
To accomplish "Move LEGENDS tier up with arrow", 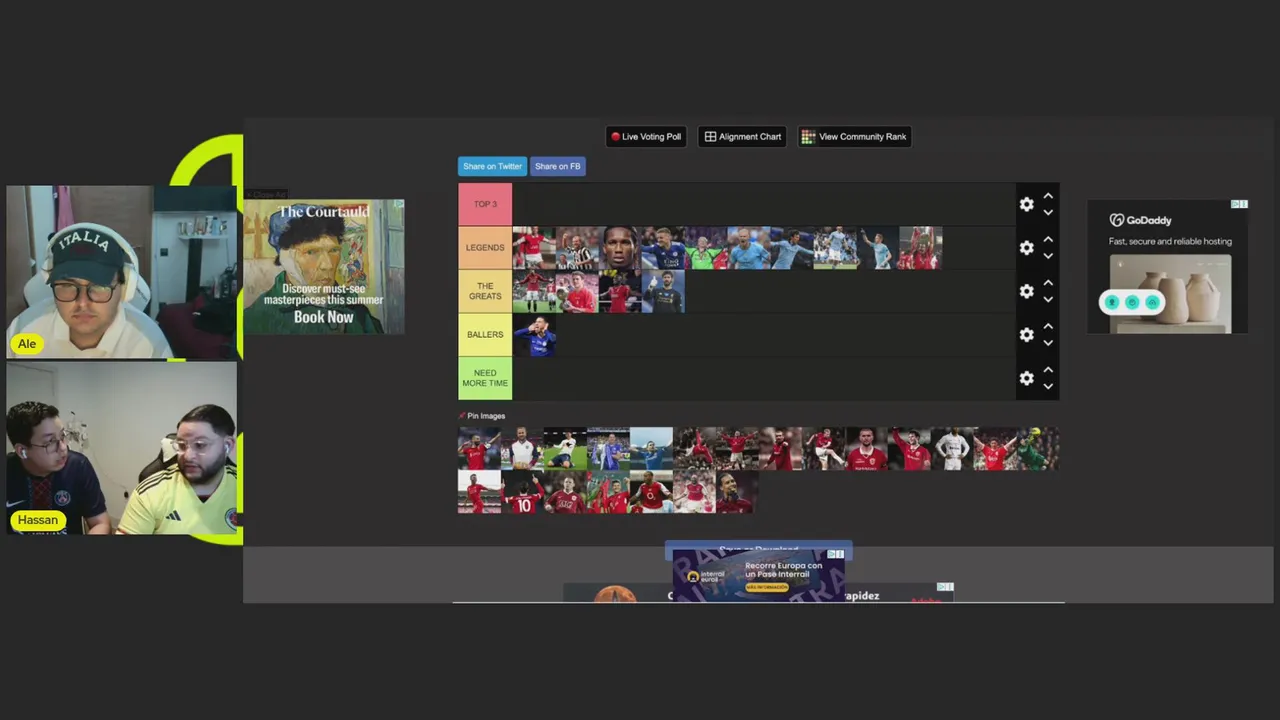I will click(1048, 239).
